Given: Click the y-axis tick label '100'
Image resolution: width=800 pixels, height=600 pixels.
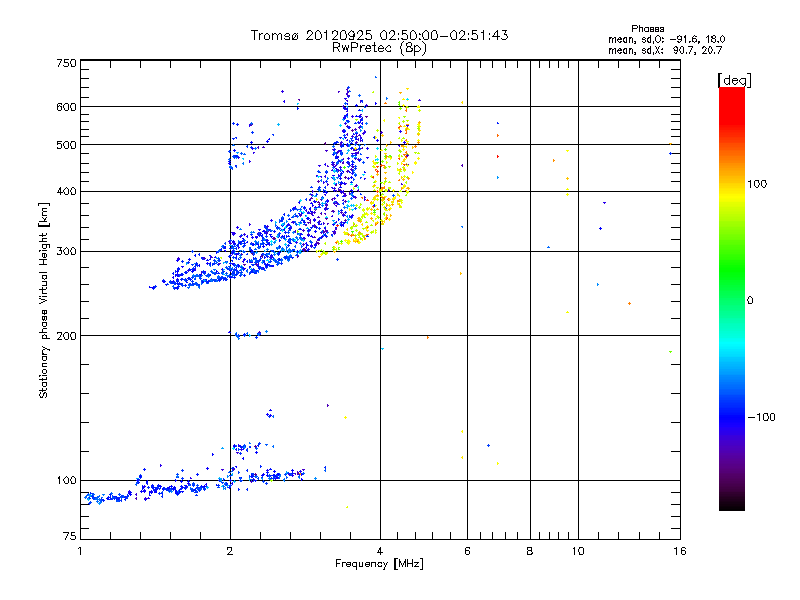Looking at the screenshot, I should pyautogui.click(x=66, y=480).
